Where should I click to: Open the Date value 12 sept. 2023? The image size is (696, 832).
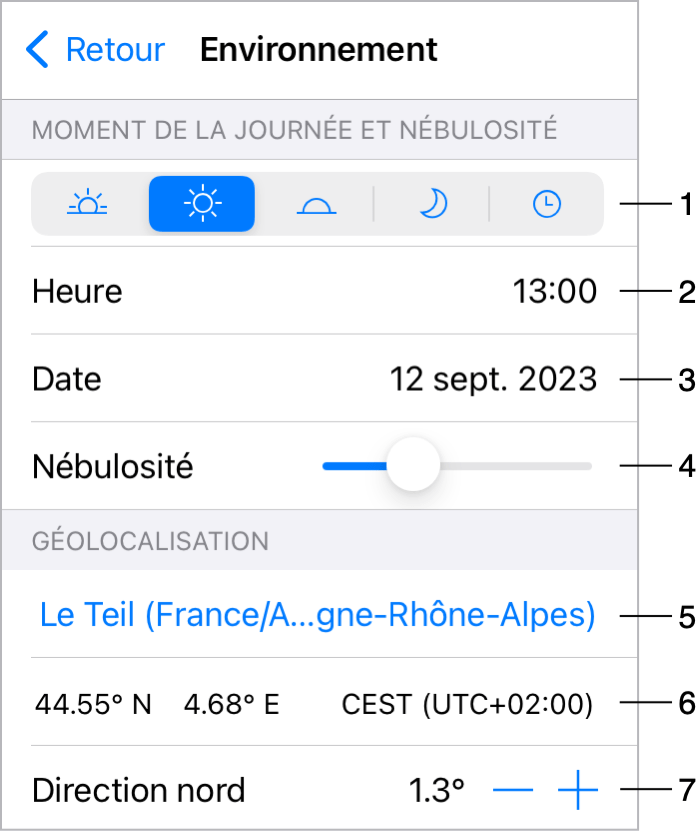[493, 379]
